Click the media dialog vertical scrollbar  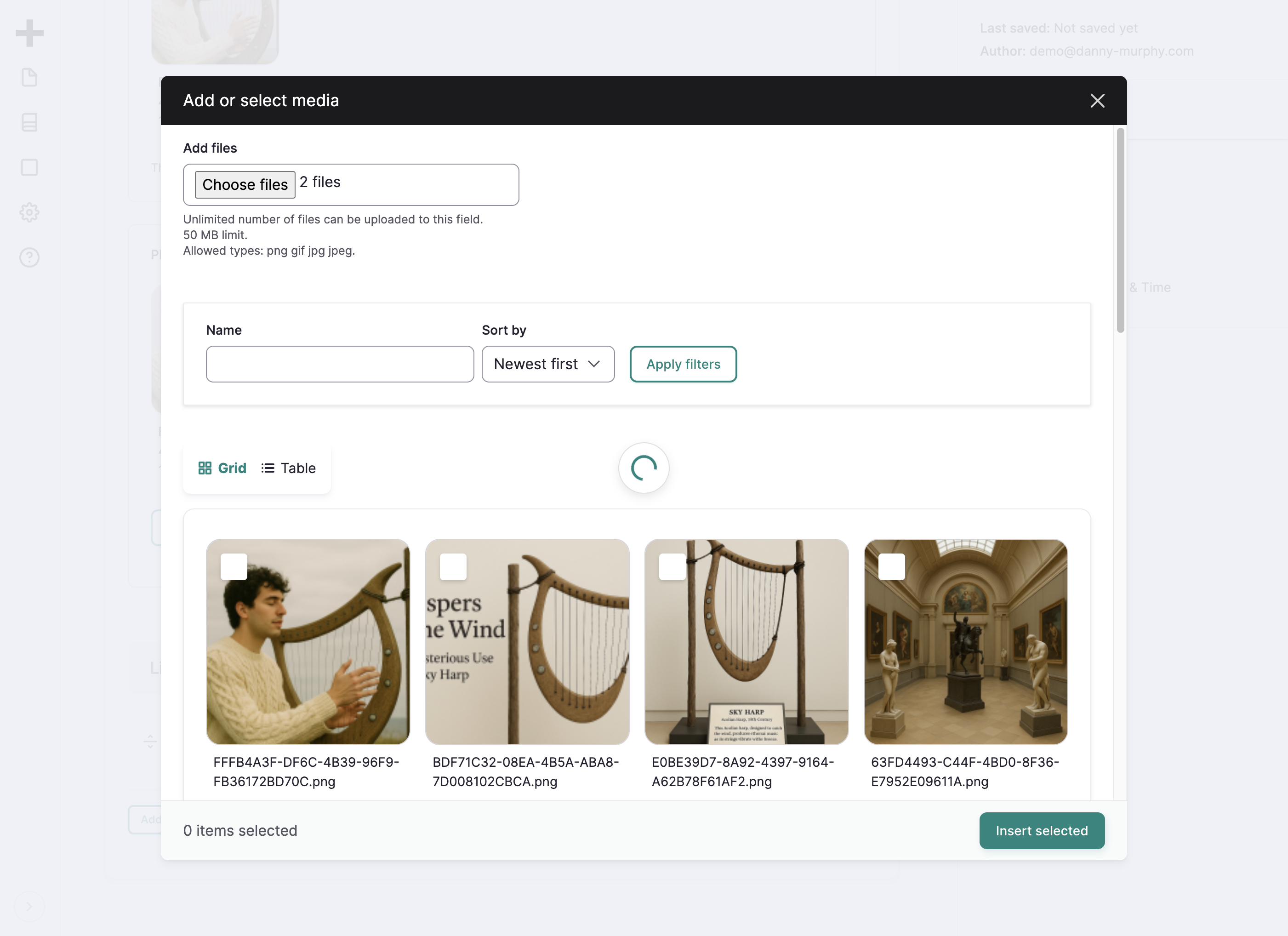1120,231
